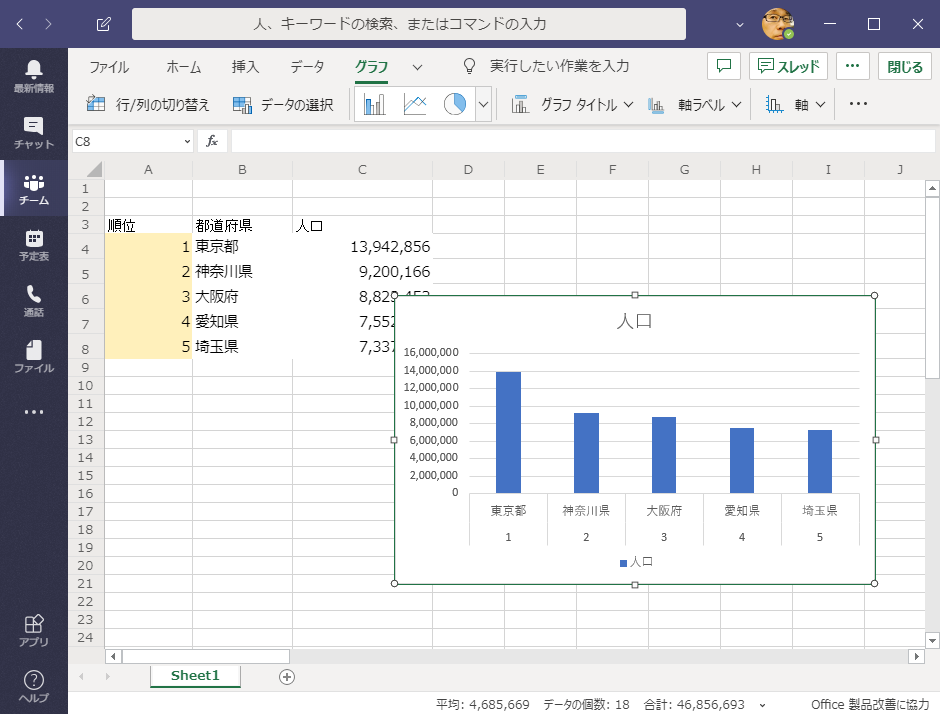
Task: Open the 軸ラベル dropdown
Action: tap(696, 104)
